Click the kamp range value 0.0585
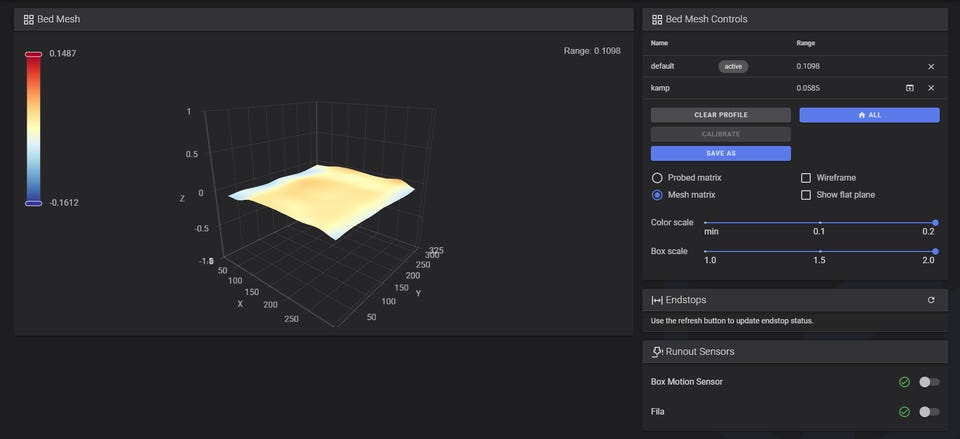 [x=808, y=88]
